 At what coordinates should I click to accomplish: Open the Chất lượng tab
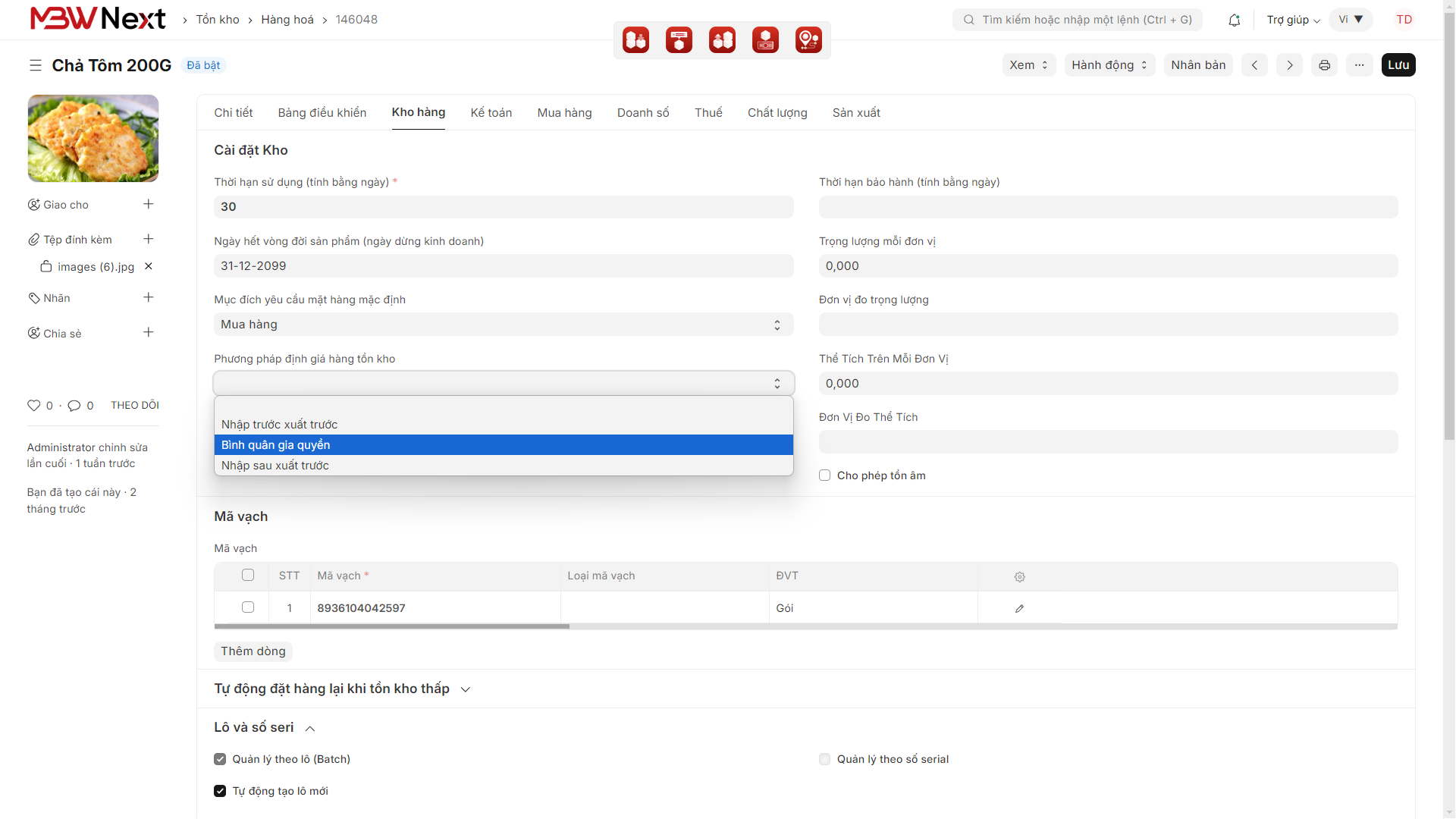pos(777,113)
